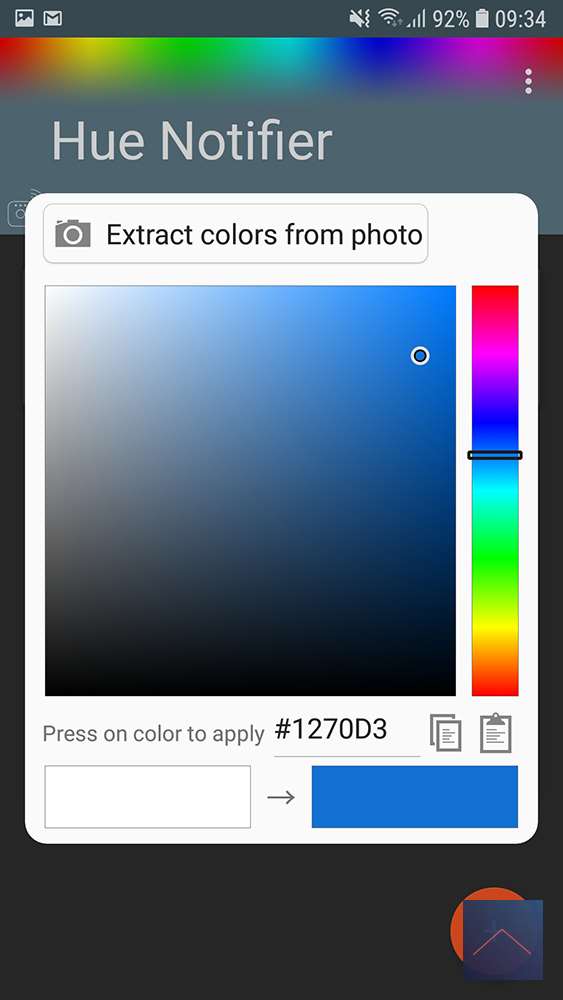Pick green on the vertical hue bar
The height and width of the screenshot is (1000, 563).
(x=495, y=561)
